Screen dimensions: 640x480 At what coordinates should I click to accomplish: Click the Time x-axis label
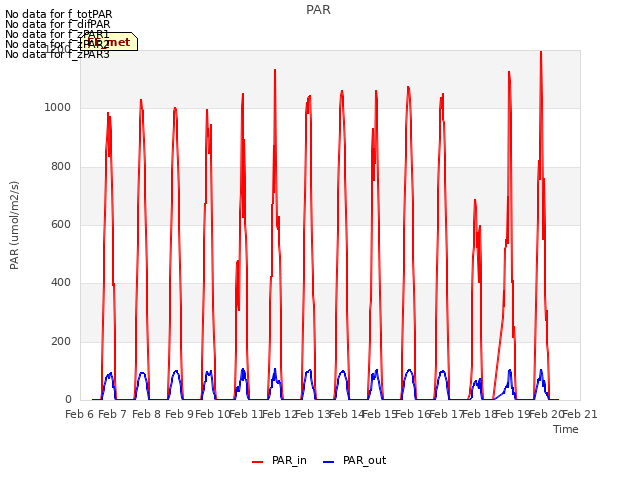(566, 429)
